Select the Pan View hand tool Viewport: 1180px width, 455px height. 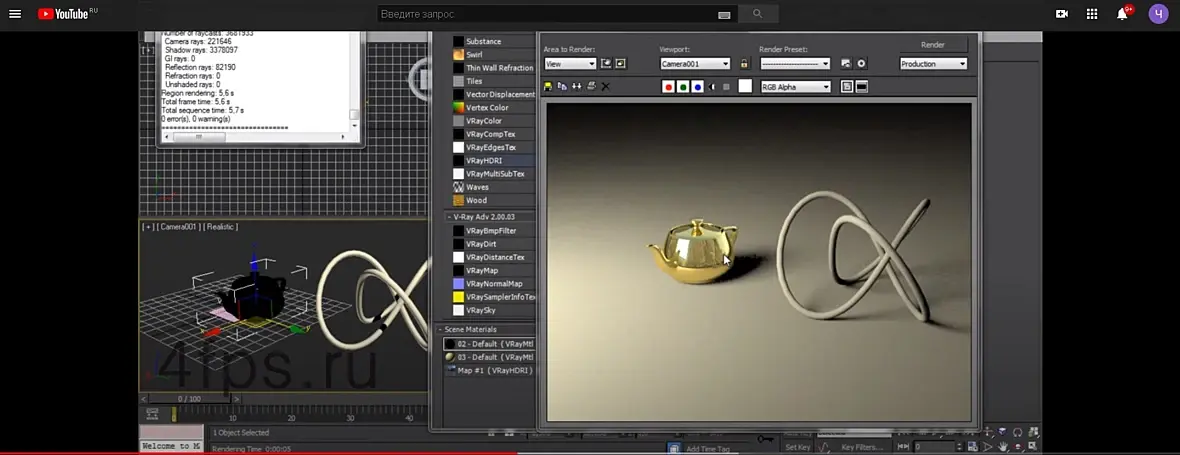(x=1003, y=446)
